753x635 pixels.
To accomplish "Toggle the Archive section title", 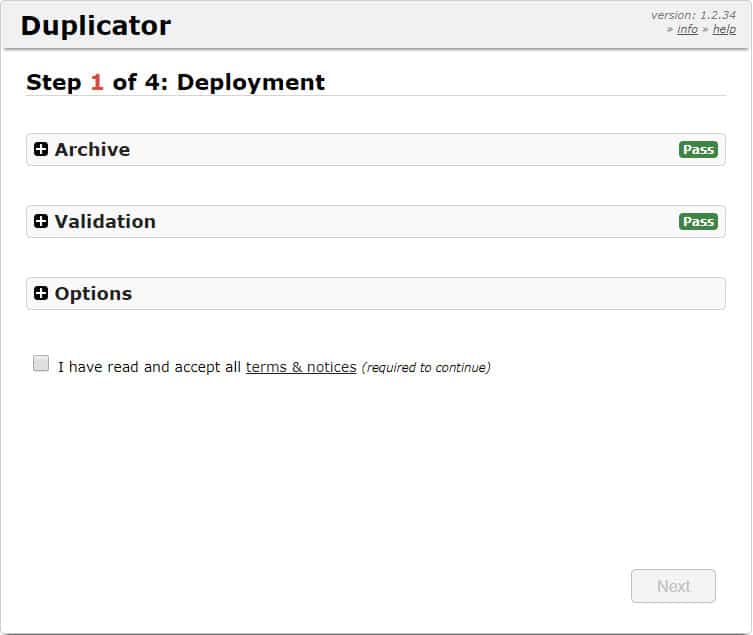I will point(92,149).
